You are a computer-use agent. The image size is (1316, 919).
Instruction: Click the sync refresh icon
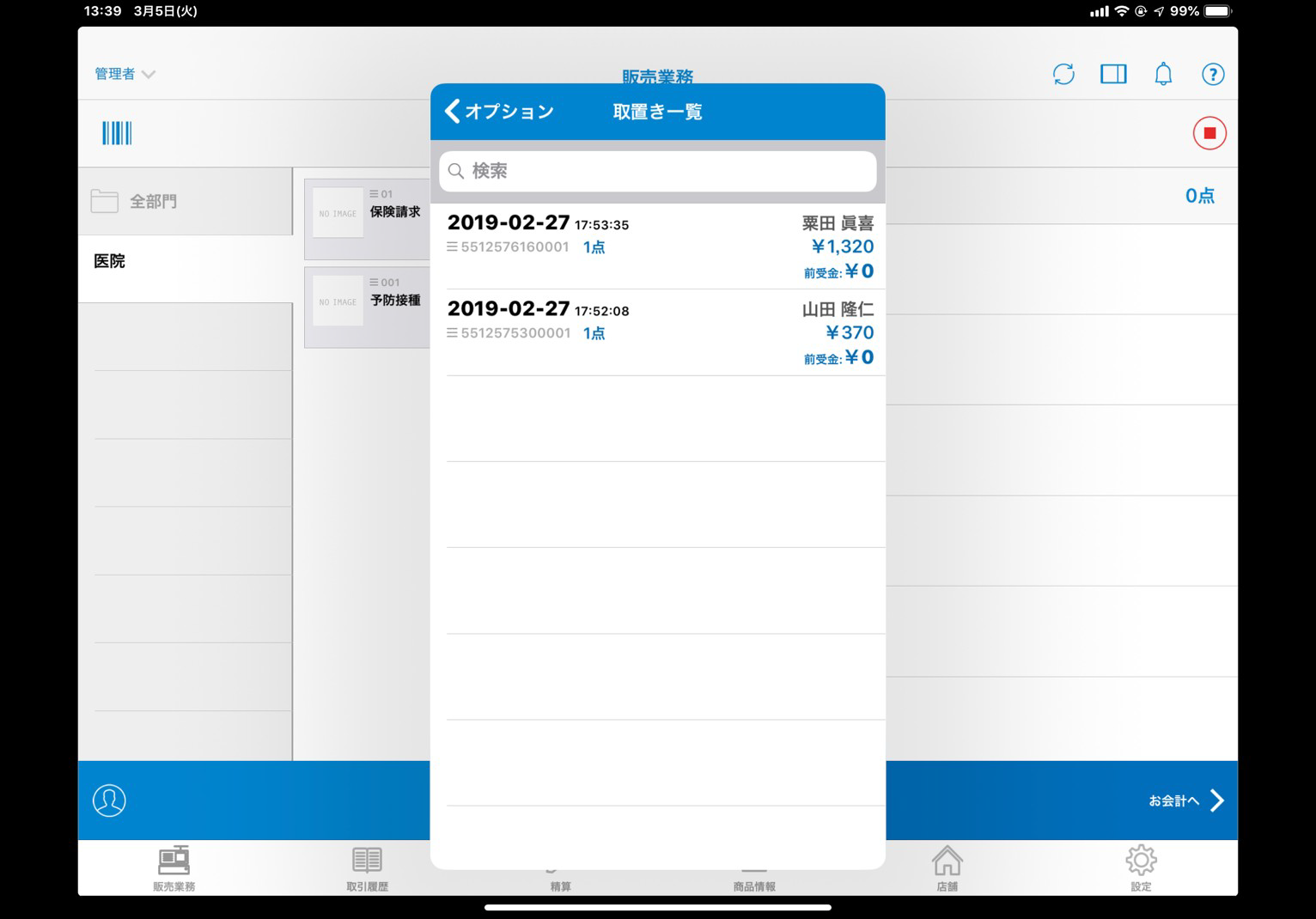[x=1063, y=75]
